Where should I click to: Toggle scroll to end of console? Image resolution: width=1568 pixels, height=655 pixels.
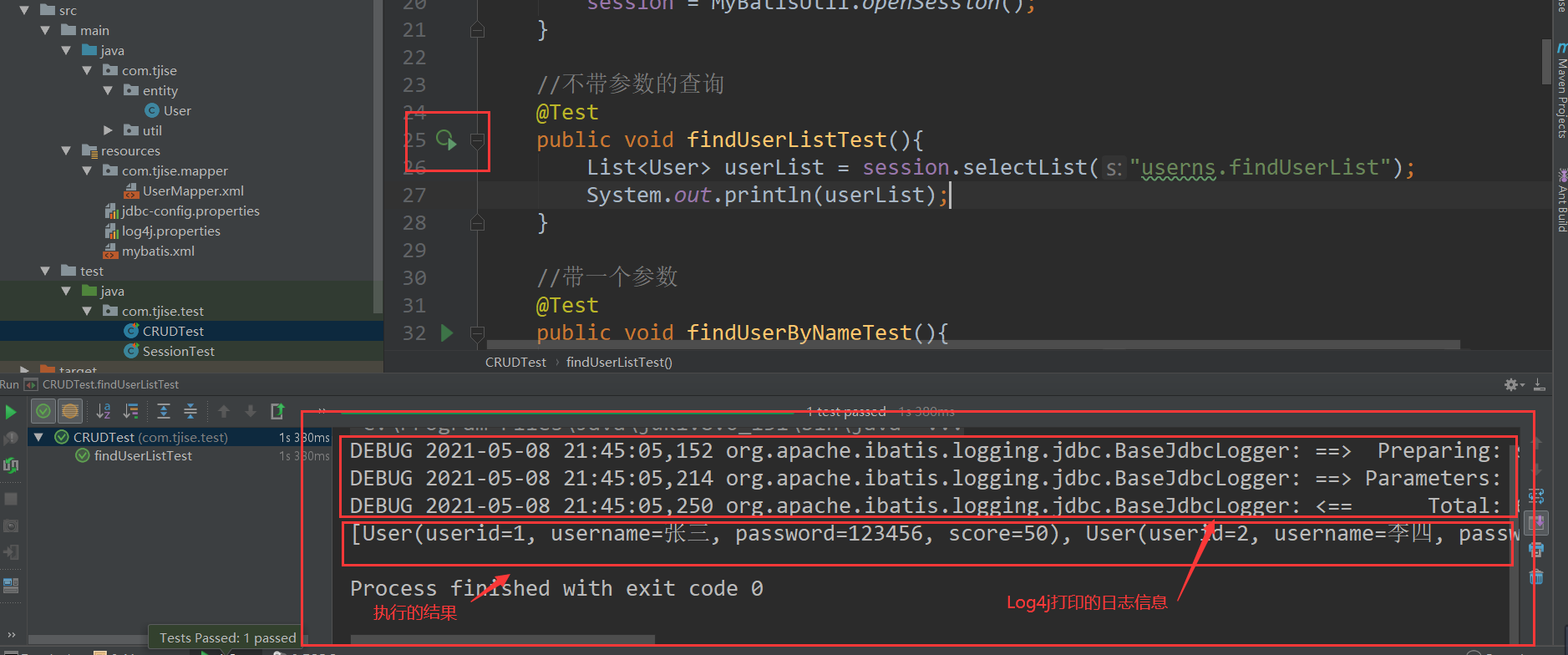point(1536,523)
